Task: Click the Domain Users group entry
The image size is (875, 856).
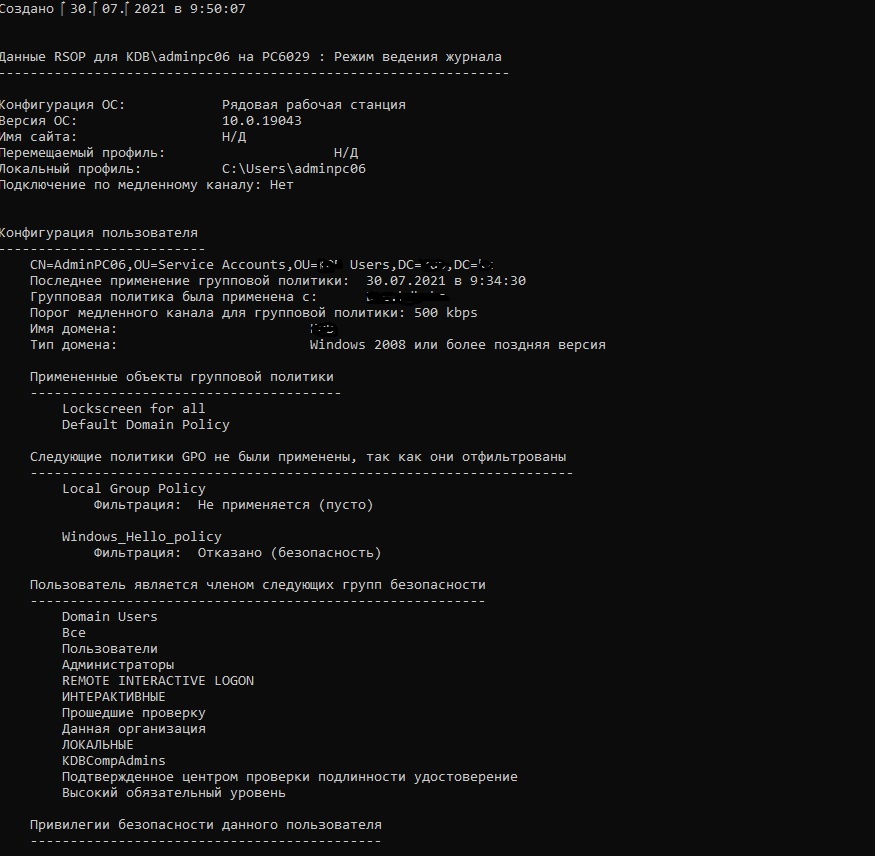Action: click(109, 617)
